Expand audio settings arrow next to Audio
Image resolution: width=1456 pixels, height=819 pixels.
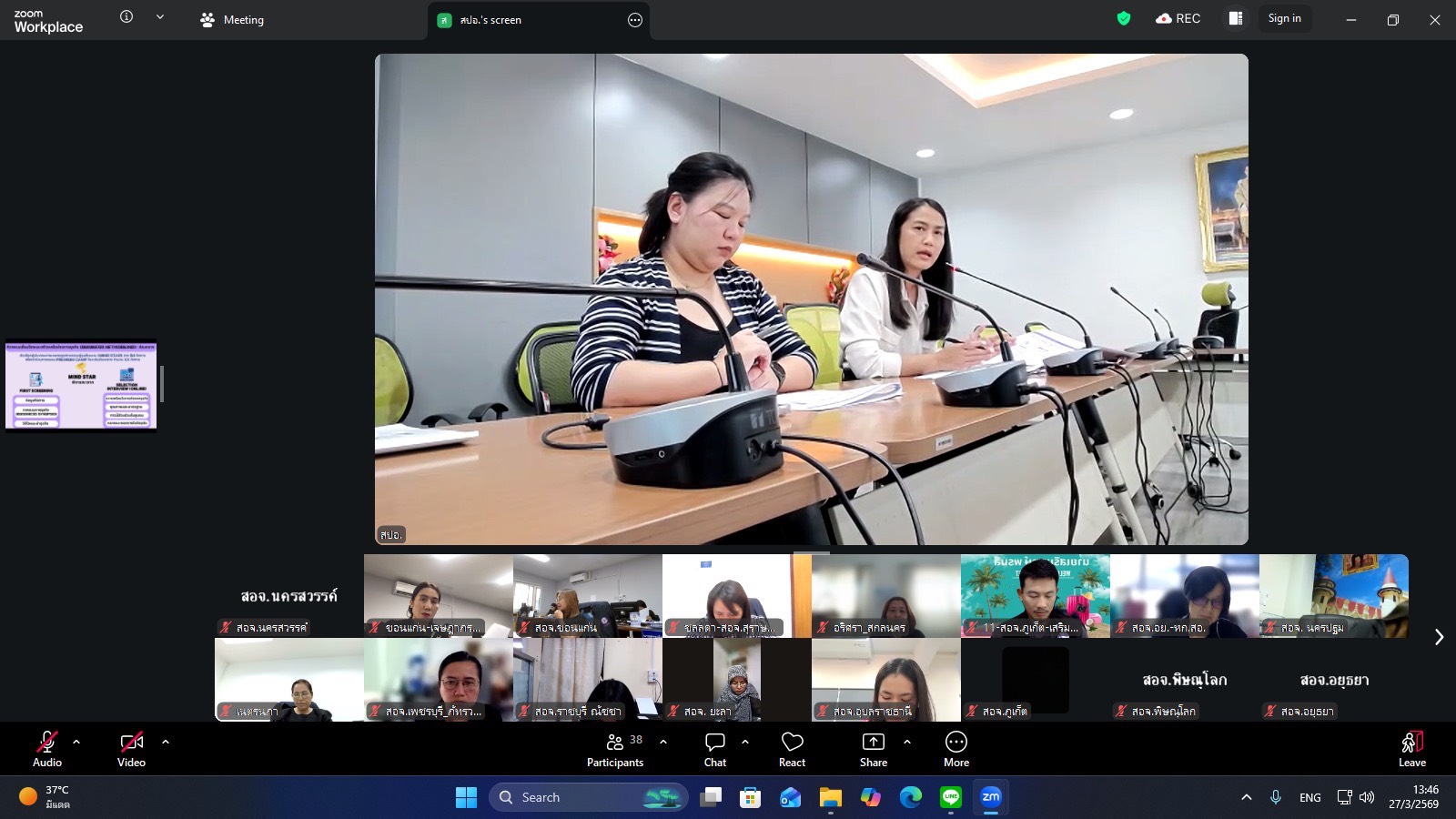tap(76, 743)
